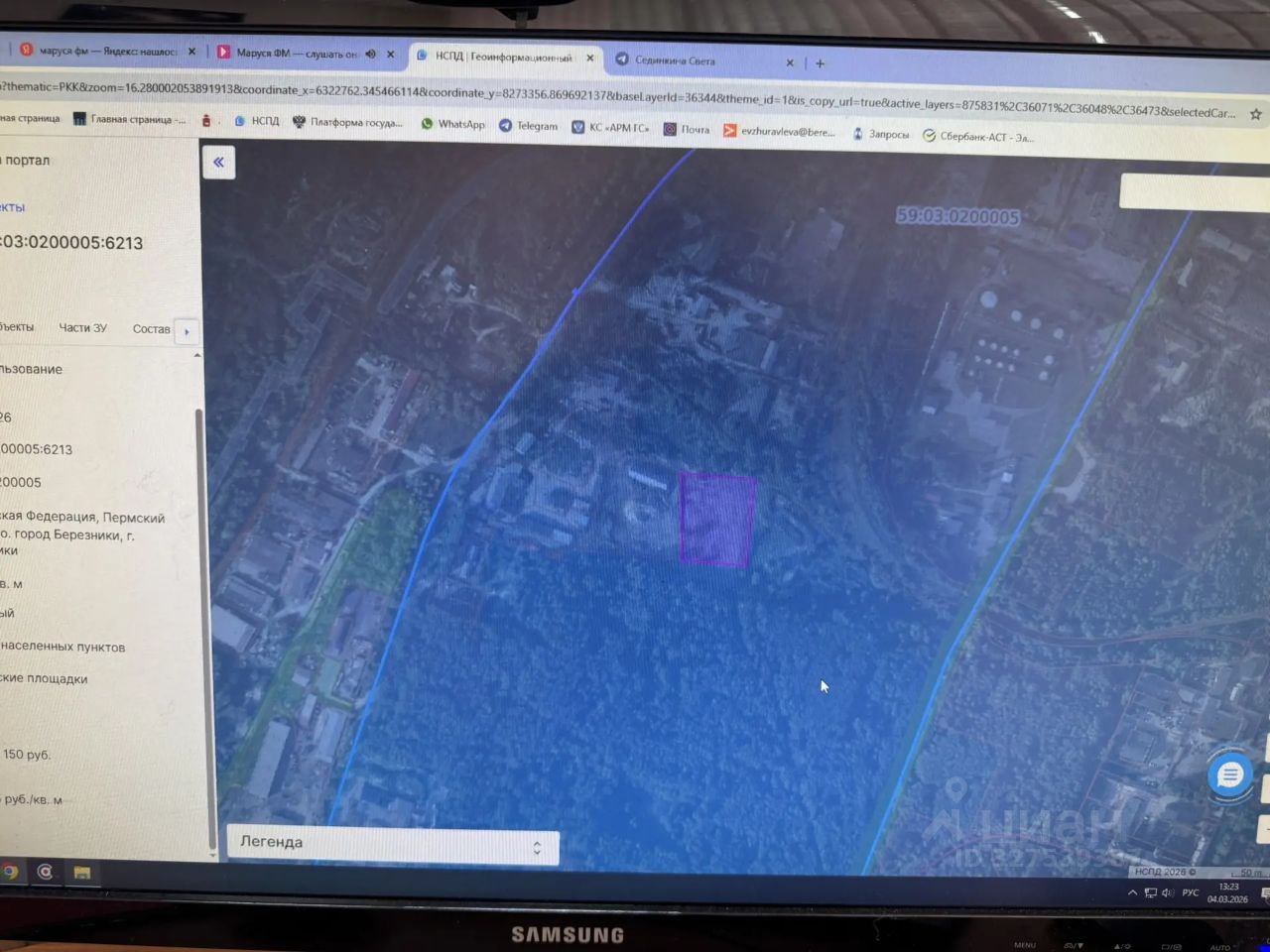
Task: Close the НСПД Геоинформационный tab
Action: click(x=589, y=59)
